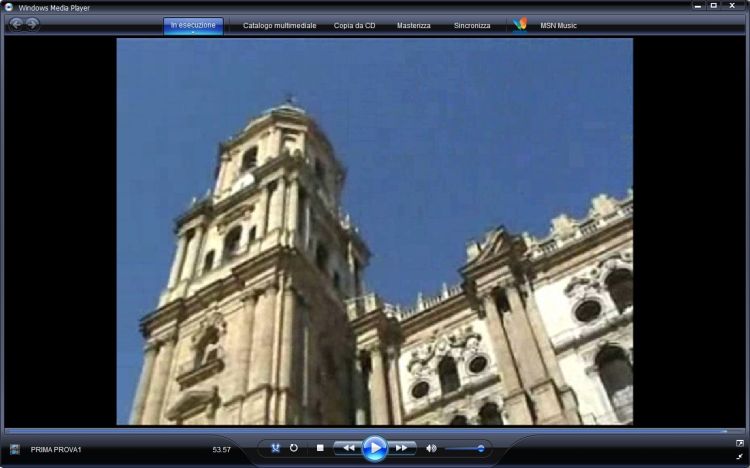The image size is (750, 468).
Task: Toggle shuffle mode
Action: coord(276,448)
